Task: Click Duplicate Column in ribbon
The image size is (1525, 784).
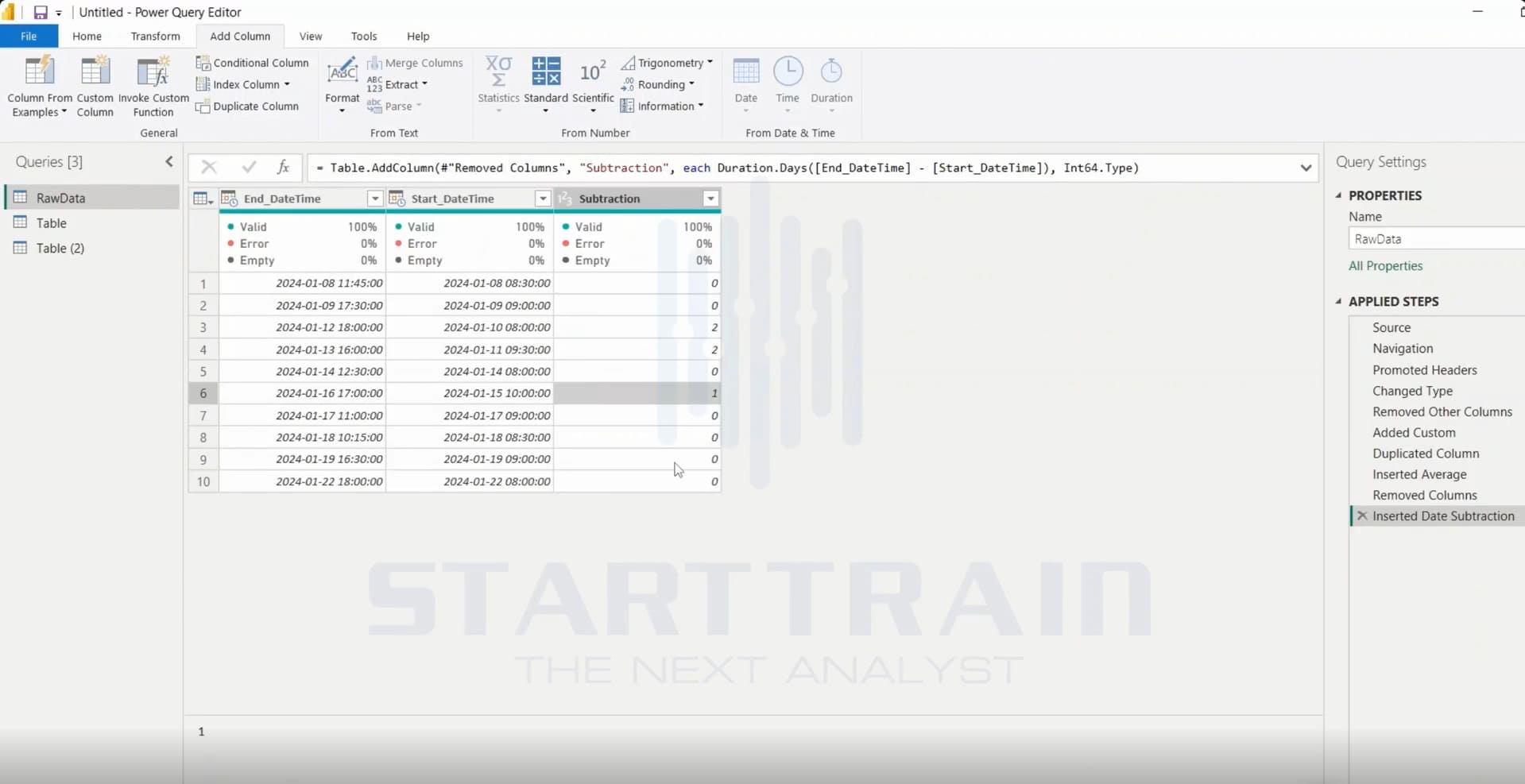Action: tap(247, 106)
